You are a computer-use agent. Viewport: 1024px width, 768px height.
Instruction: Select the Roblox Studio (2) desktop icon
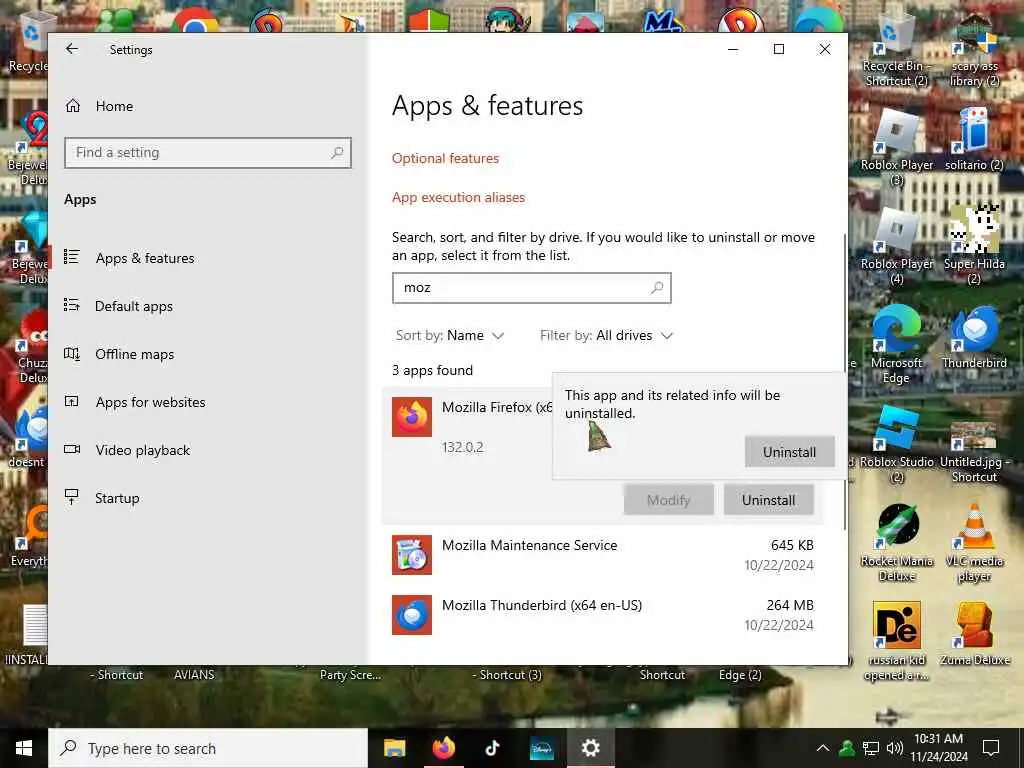[x=897, y=444]
